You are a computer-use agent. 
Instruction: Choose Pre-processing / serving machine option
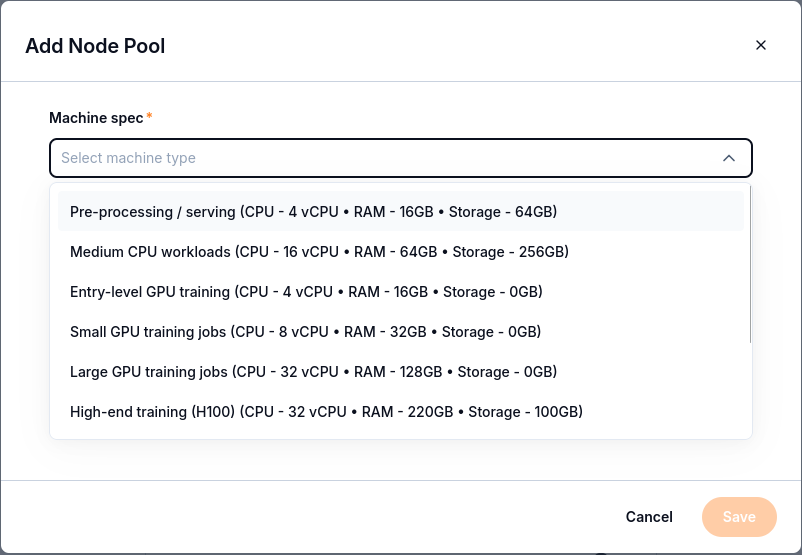[400, 211]
